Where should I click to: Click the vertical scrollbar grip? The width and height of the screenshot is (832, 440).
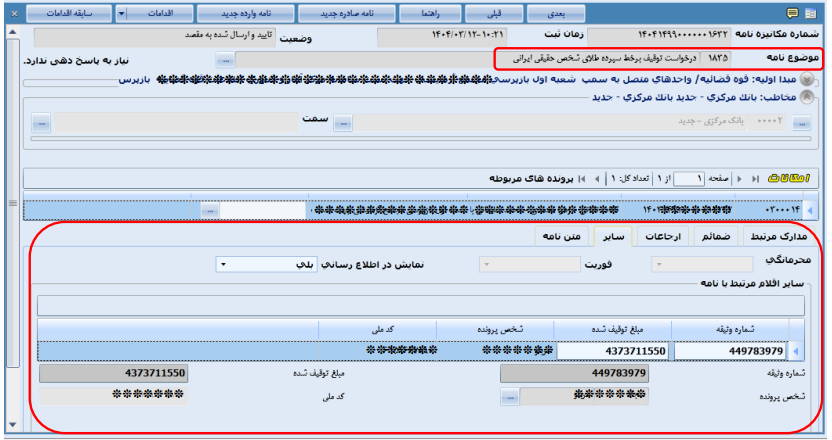click(x=12, y=203)
